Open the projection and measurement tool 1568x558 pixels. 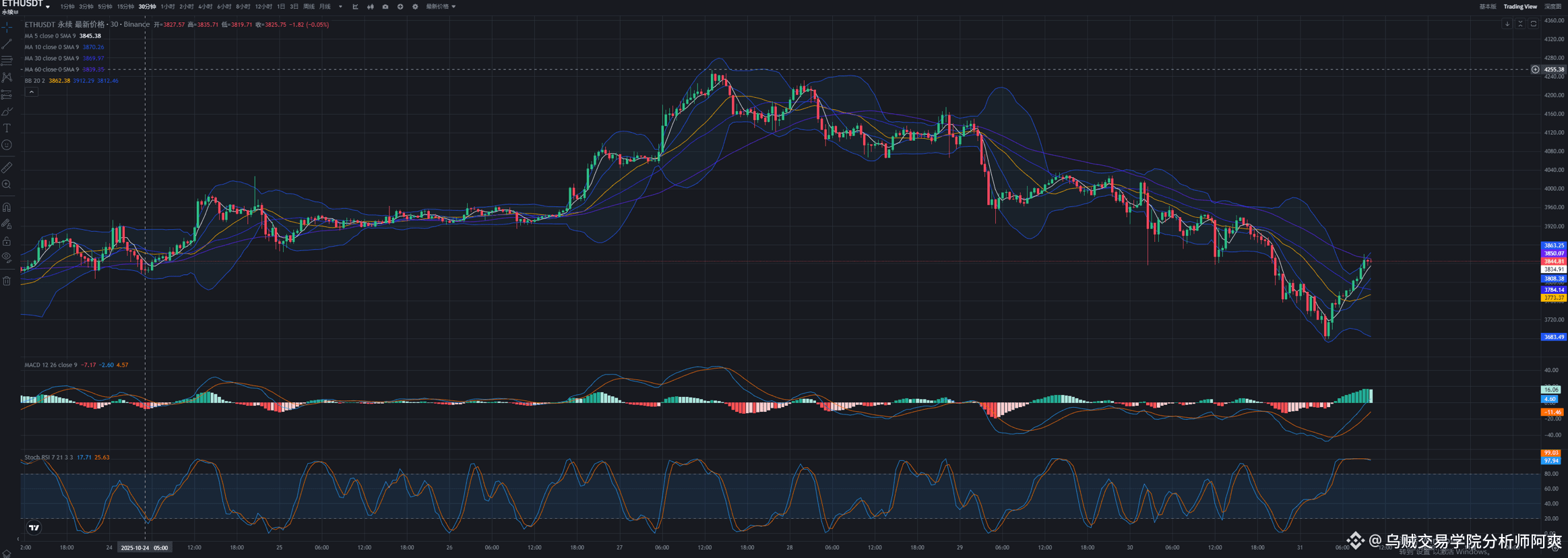click(7, 94)
